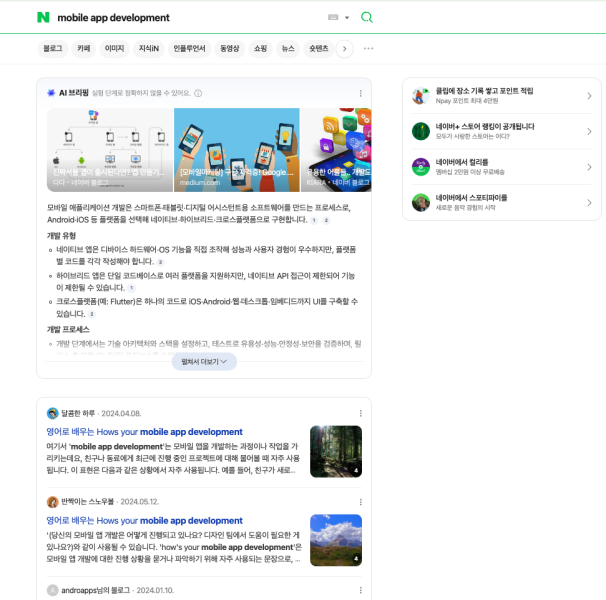Select the 숏텐츠 tab
This screenshot has width=606, height=600.
[318, 49]
